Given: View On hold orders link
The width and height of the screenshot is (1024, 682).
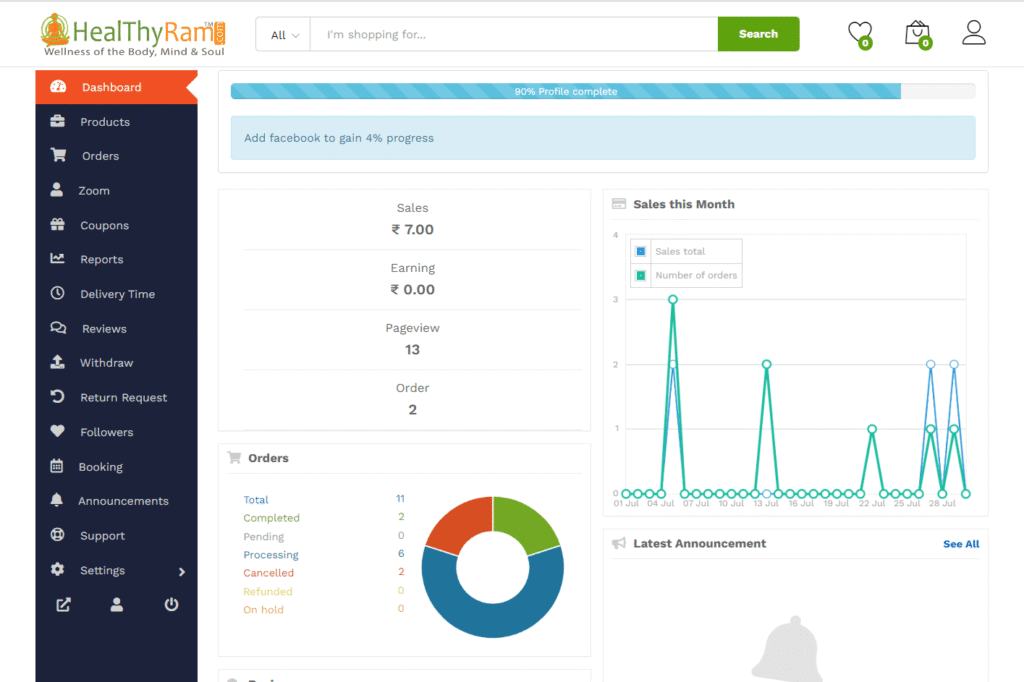Looking at the screenshot, I should (263, 609).
